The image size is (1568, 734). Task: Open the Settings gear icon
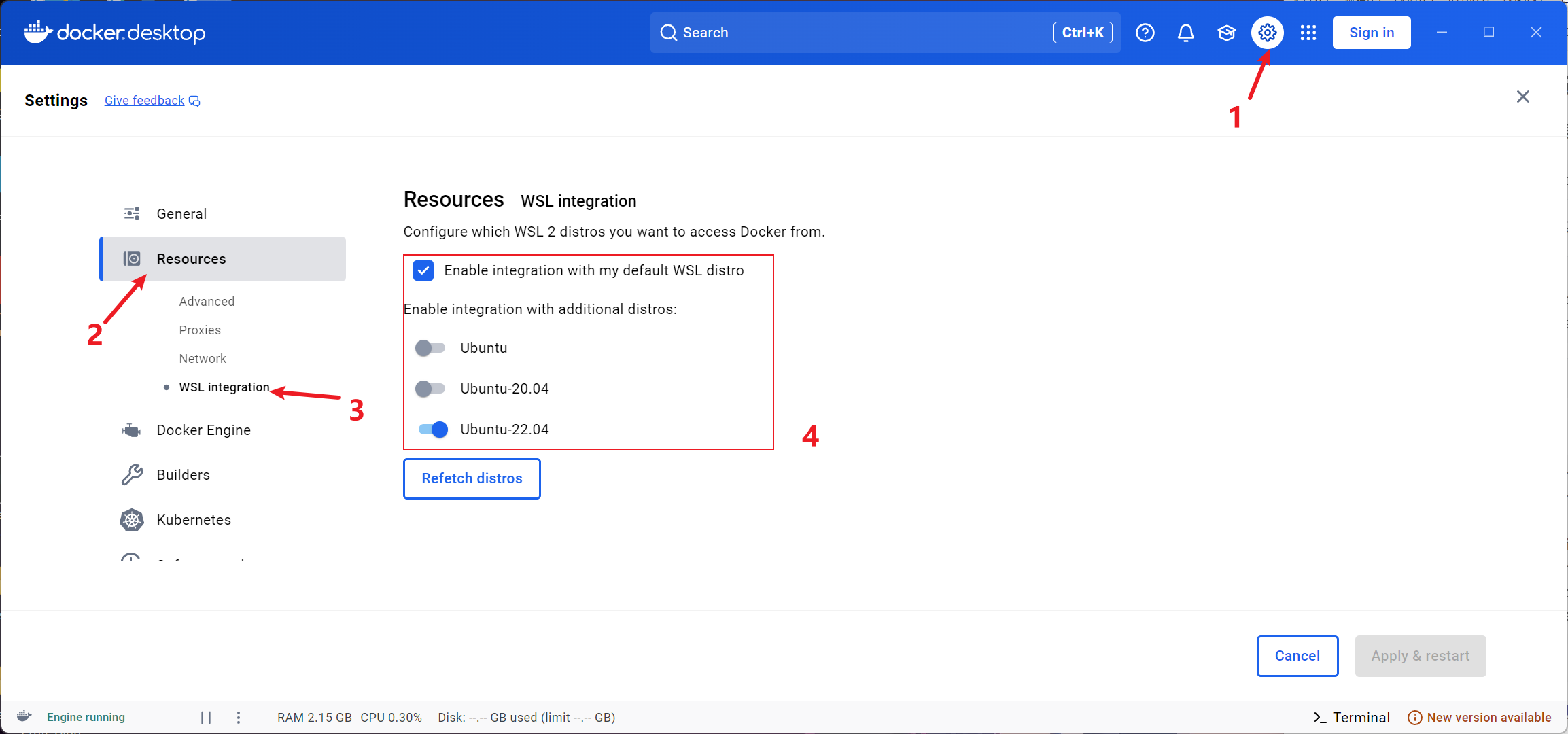pyautogui.click(x=1267, y=33)
